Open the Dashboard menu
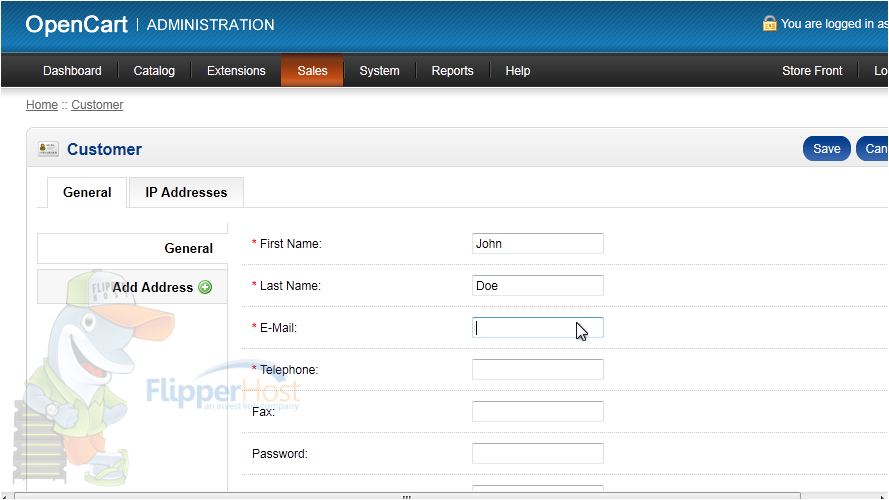The height and width of the screenshot is (500, 889). click(72, 71)
